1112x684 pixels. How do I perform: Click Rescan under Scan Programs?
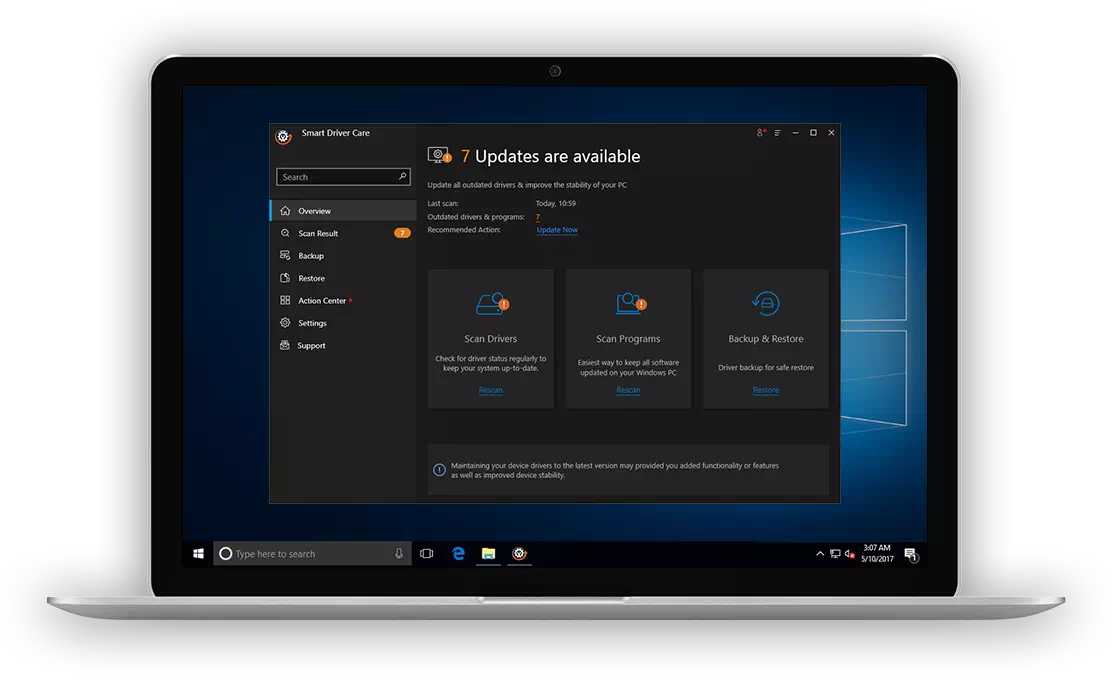[x=628, y=390]
